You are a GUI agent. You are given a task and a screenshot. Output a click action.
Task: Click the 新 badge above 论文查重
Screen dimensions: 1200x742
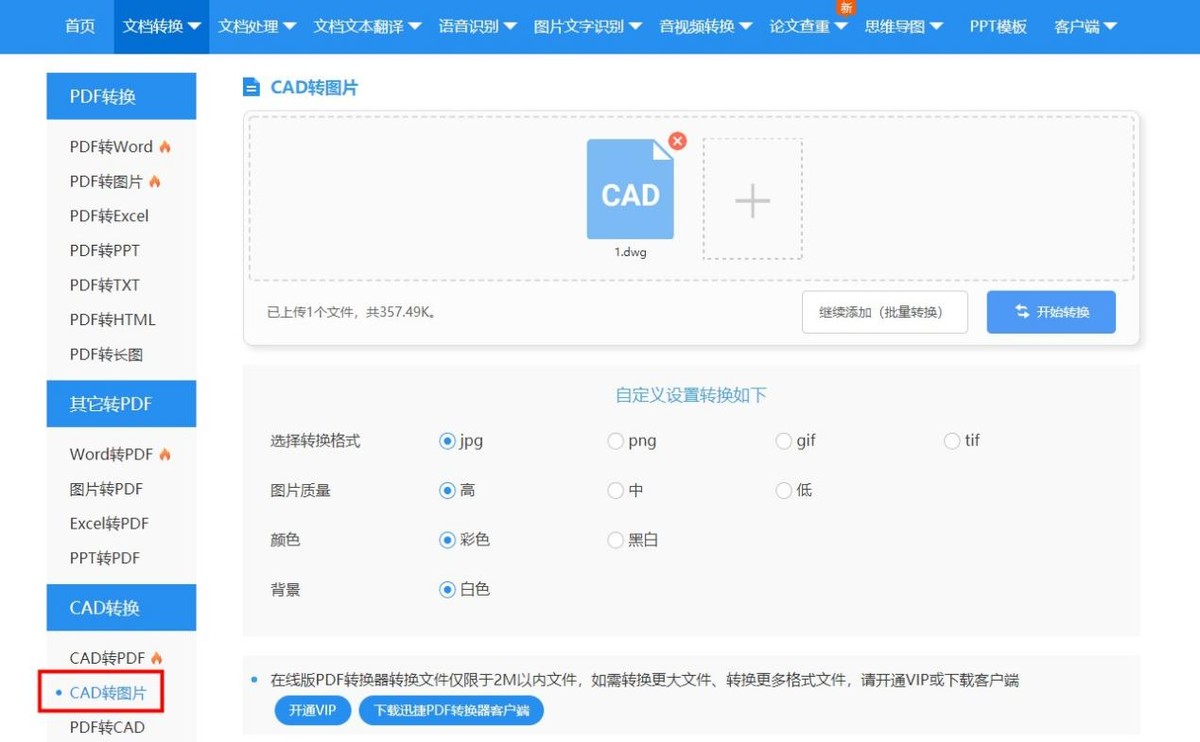pyautogui.click(x=846, y=7)
